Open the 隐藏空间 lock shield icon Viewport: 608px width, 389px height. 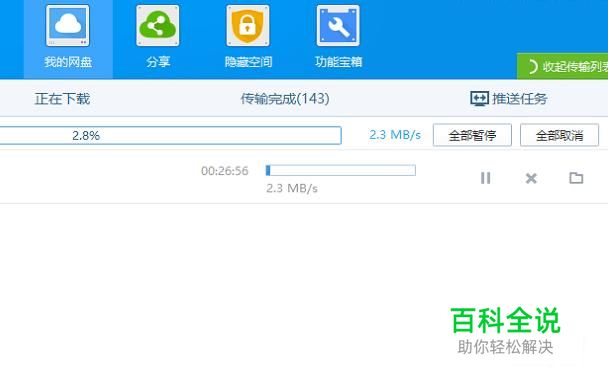[248, 26]
